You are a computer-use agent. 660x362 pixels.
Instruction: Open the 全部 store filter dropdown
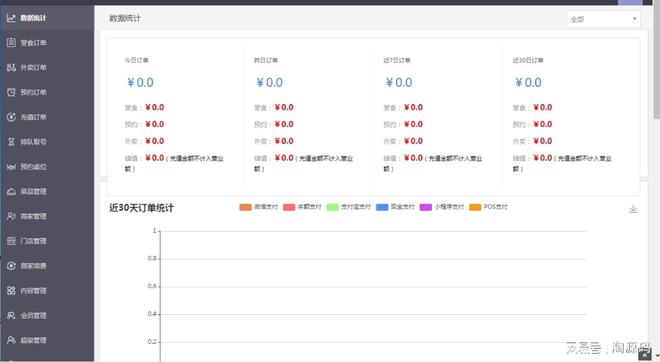603,19
